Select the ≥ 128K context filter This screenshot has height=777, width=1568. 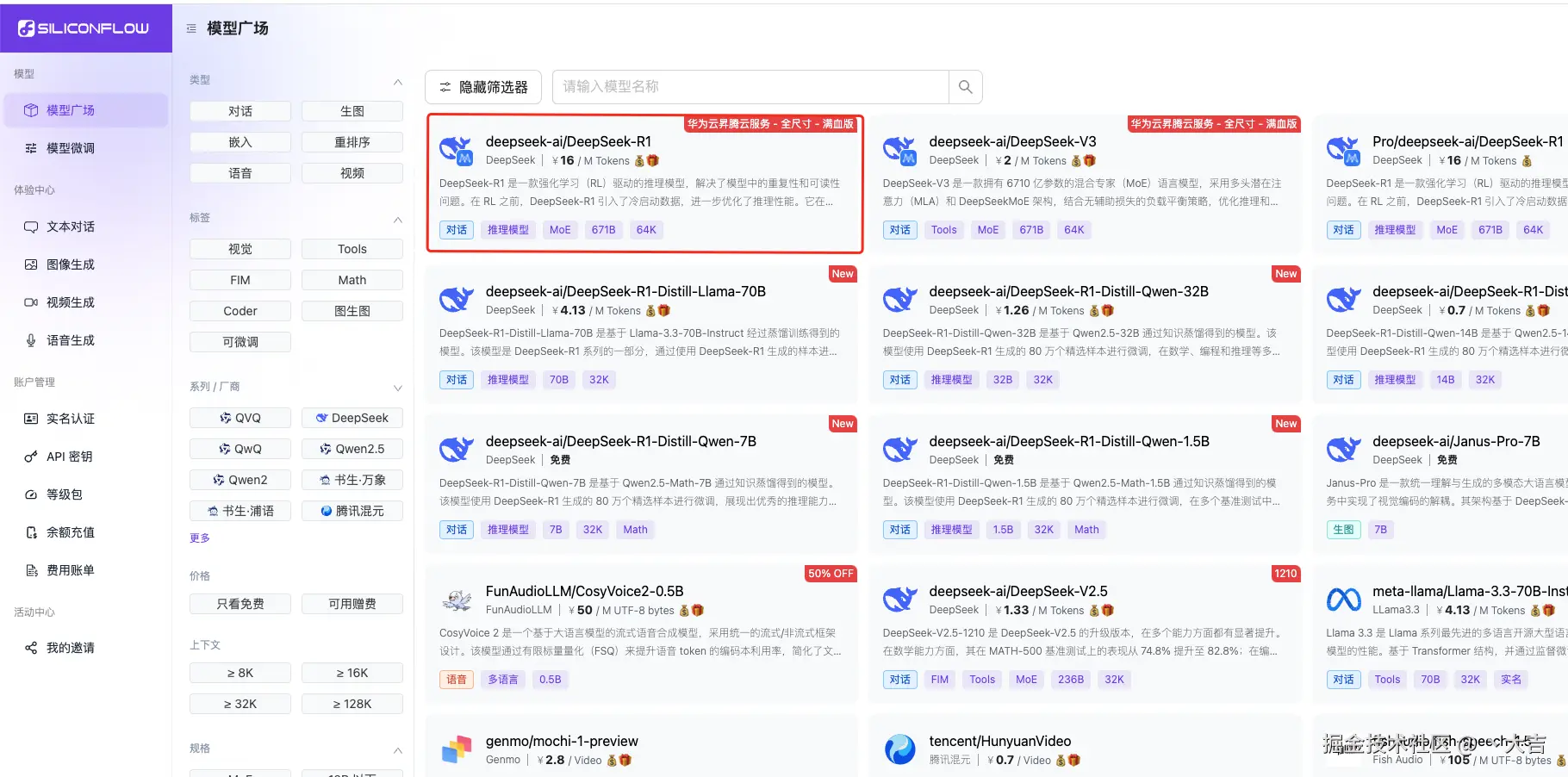coord(352,704)
